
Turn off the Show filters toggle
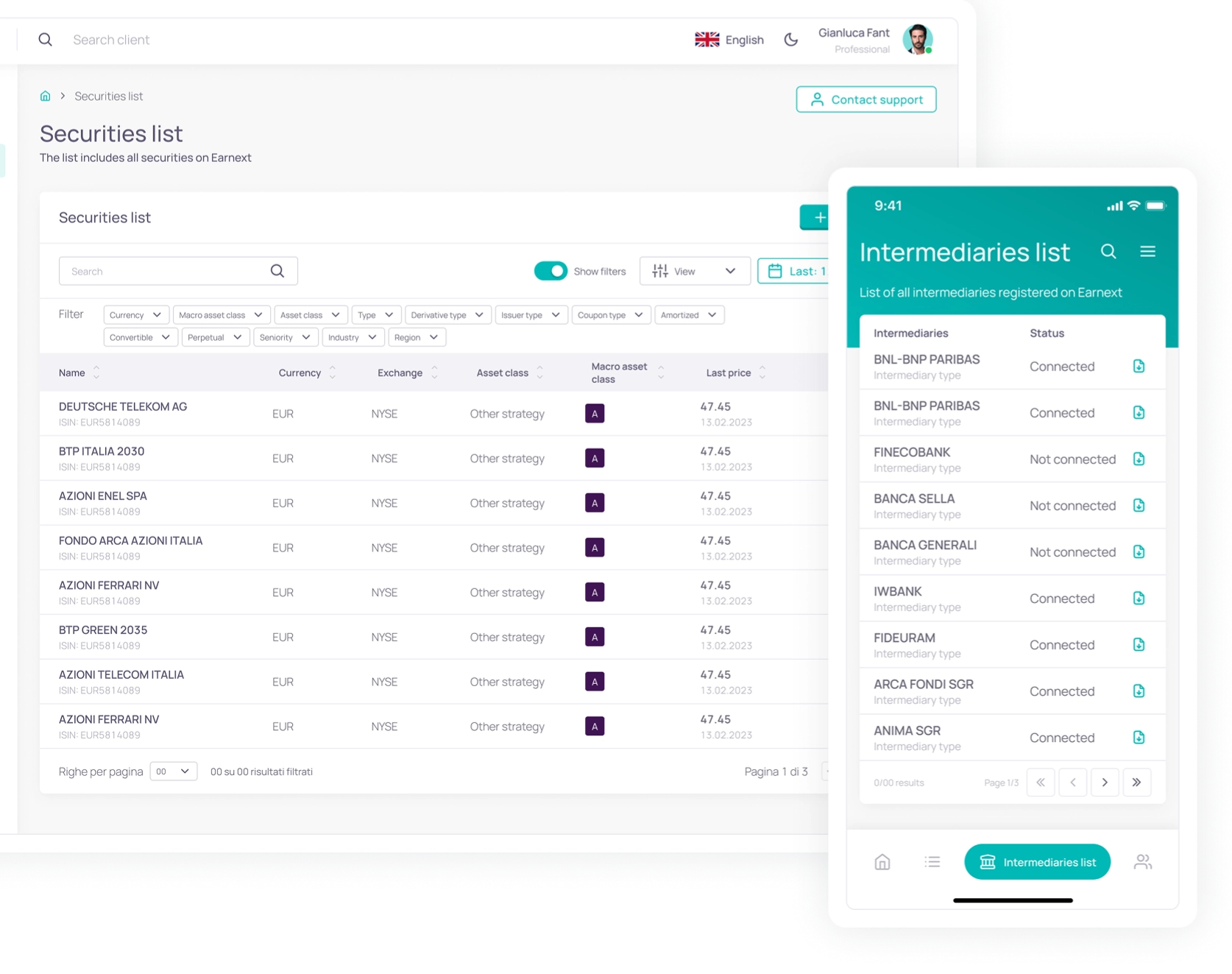550,271
